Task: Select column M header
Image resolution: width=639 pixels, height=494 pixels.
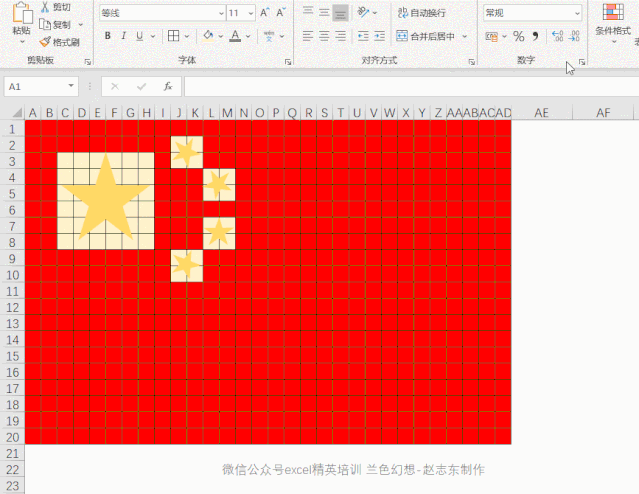Action: (x=227, y=112)
